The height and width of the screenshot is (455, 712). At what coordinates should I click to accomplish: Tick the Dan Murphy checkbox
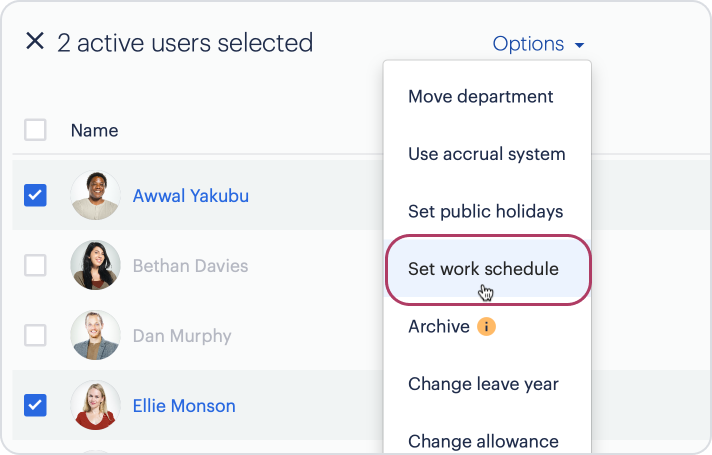(x=35, y=336)
